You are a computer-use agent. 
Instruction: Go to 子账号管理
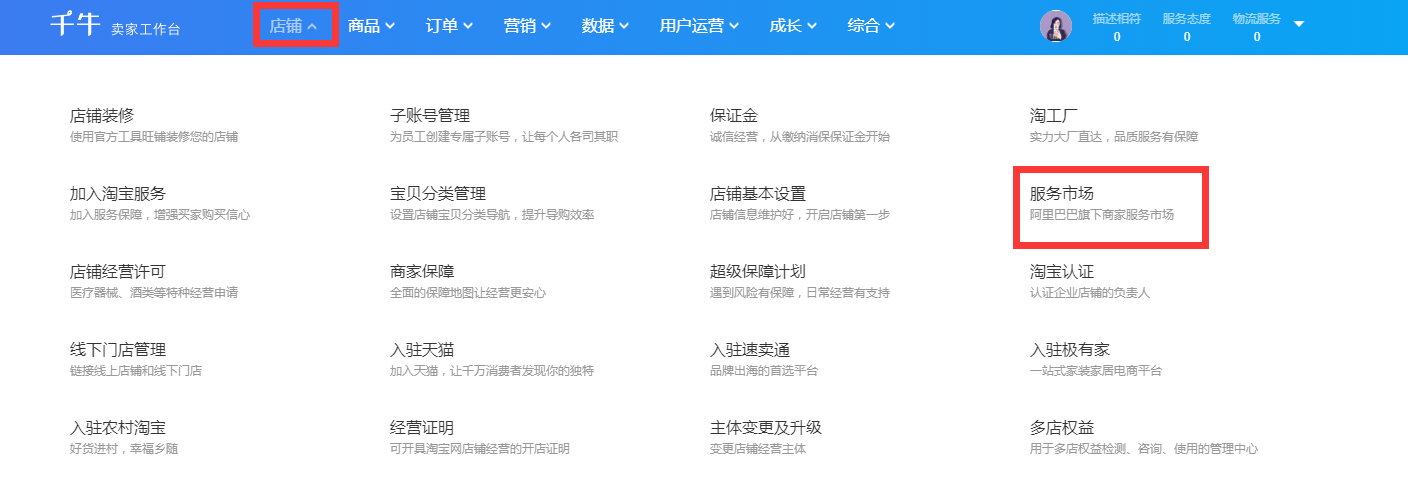430,116
